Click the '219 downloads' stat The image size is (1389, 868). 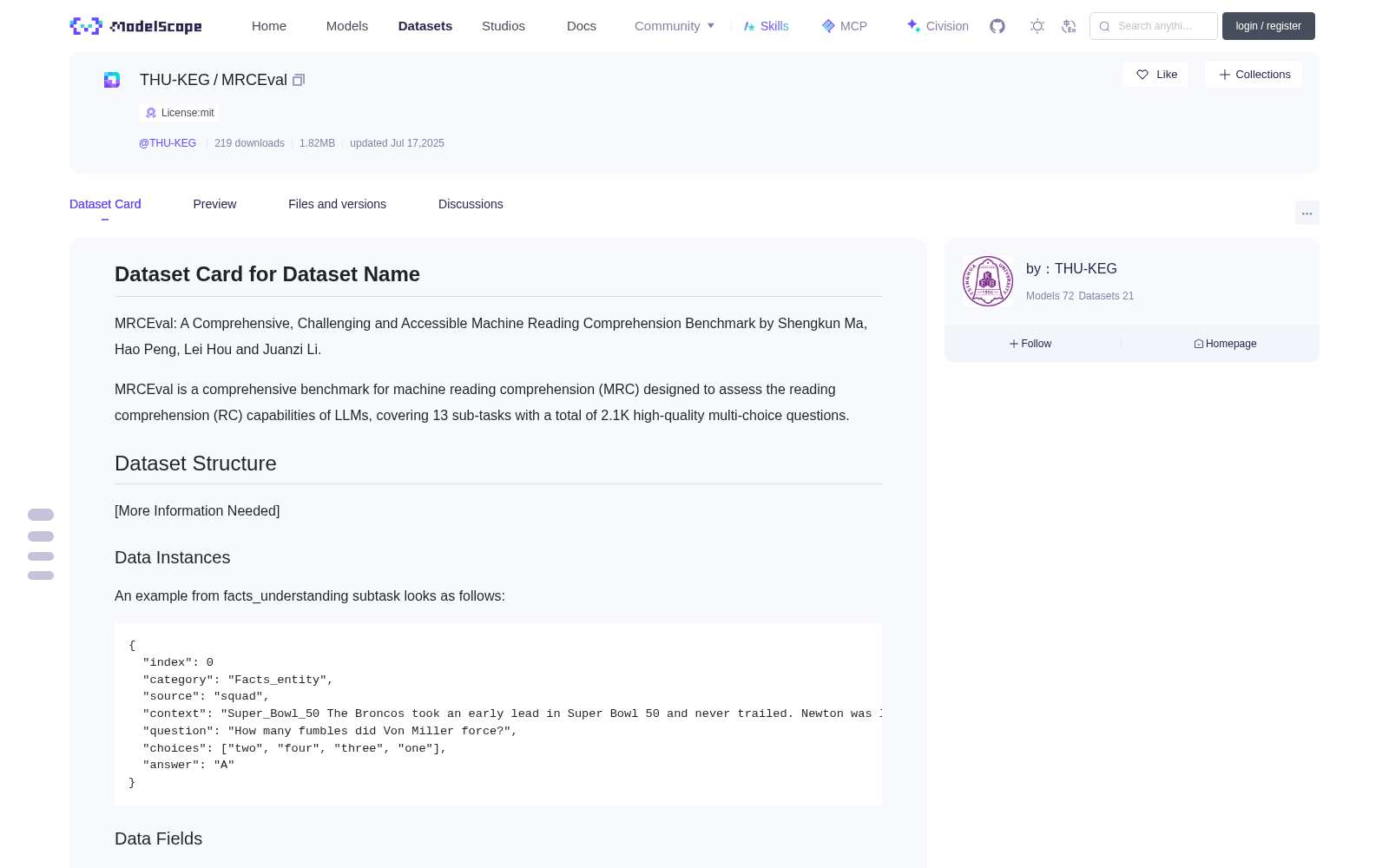point(249,143)
